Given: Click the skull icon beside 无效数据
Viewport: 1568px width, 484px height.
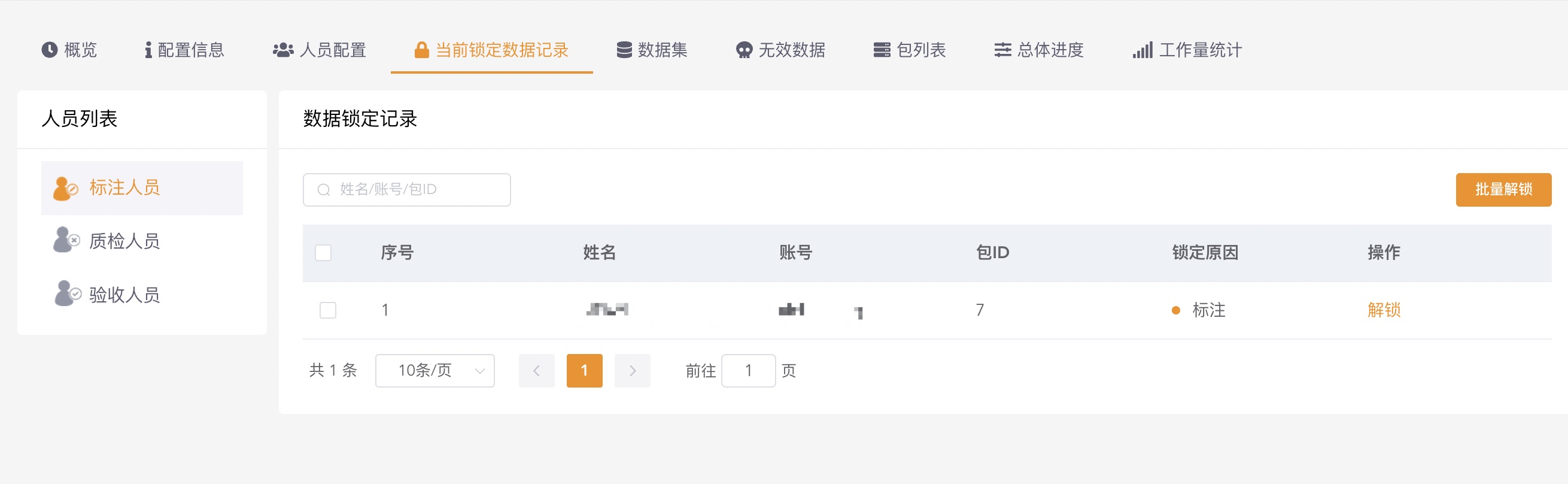Looking at the screenshot, I should [x=744, y=50].
